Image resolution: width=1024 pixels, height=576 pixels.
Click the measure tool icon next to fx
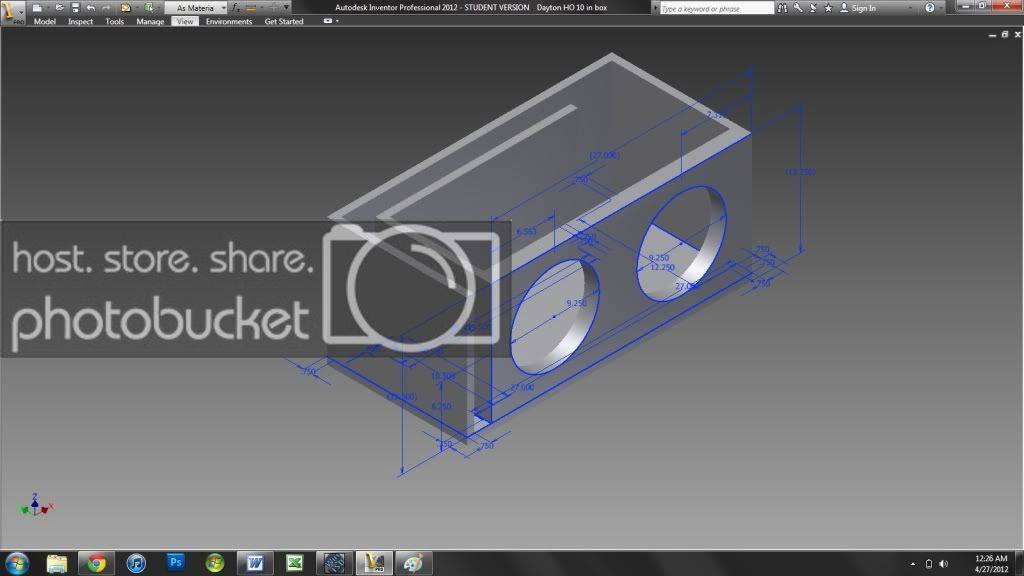coord(251,8)
